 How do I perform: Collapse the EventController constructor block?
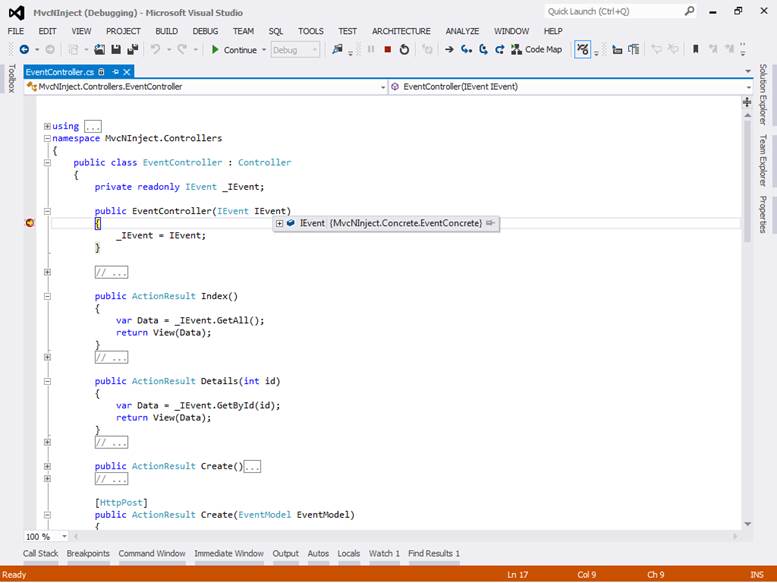point(47,211)
